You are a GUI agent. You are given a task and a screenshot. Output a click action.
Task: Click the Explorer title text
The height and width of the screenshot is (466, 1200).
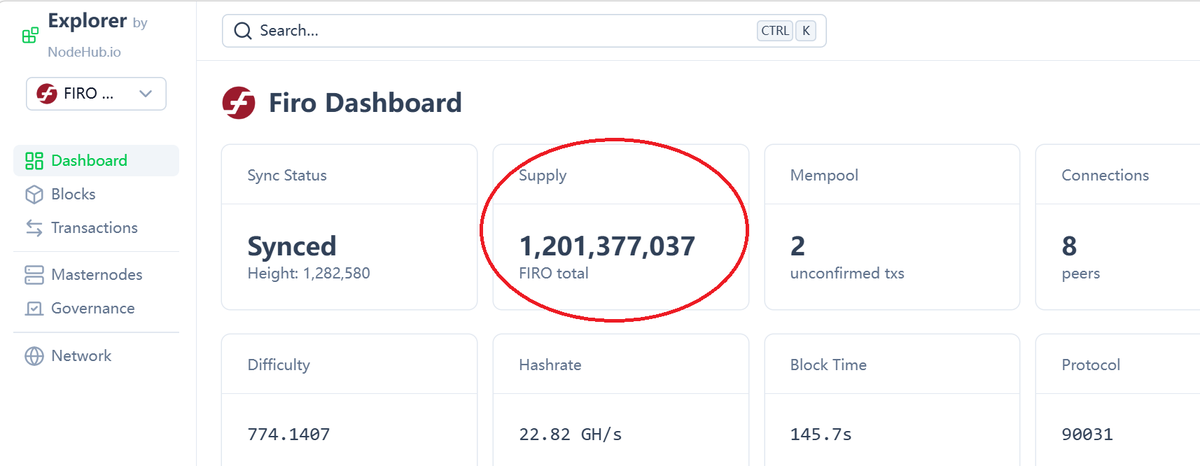(x=88, y=20)
